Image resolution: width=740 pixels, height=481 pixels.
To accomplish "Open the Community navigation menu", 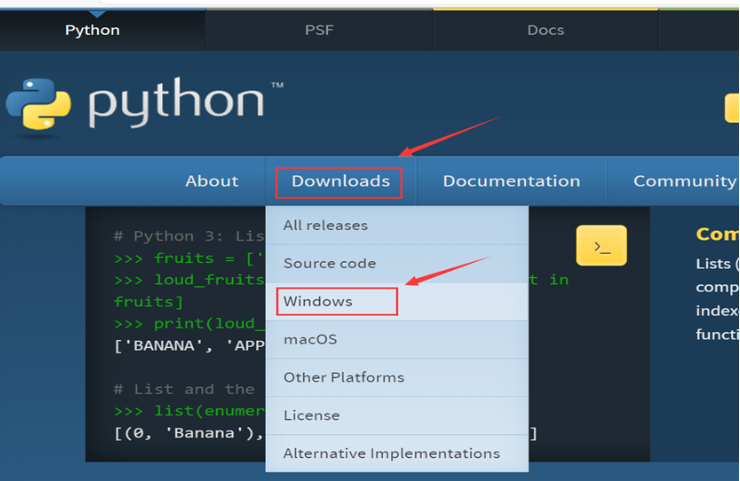I will [x=685, y=181].
